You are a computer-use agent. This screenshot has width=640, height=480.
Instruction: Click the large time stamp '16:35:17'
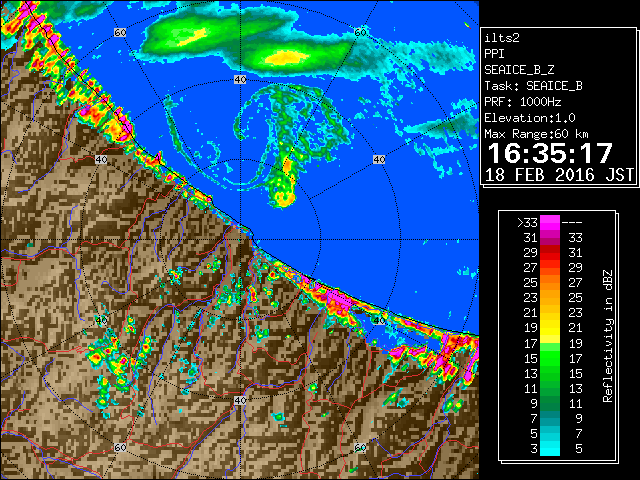coord(550,153)
